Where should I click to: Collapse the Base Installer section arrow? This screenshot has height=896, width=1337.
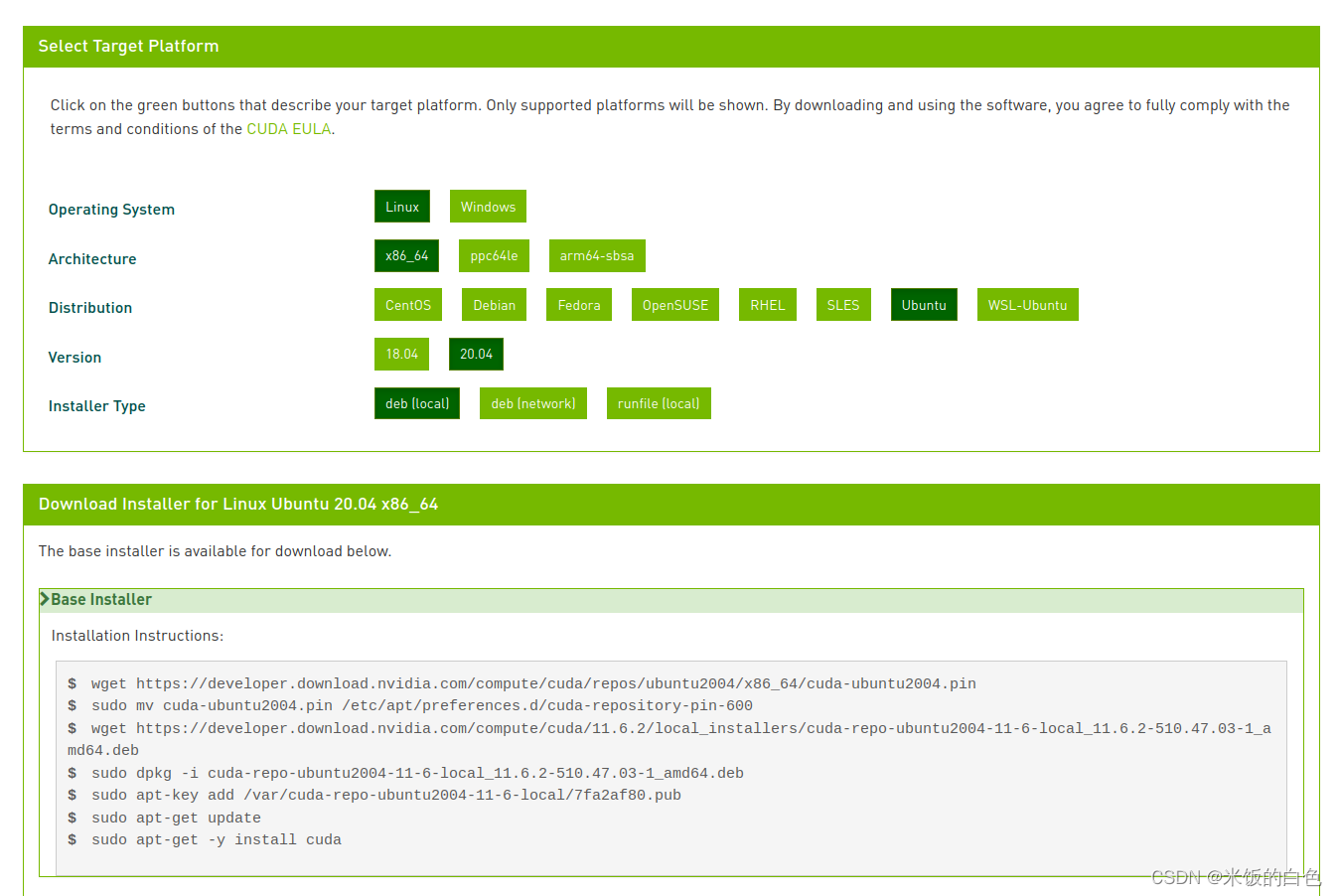pyautogui.click(x=45, y=599)
